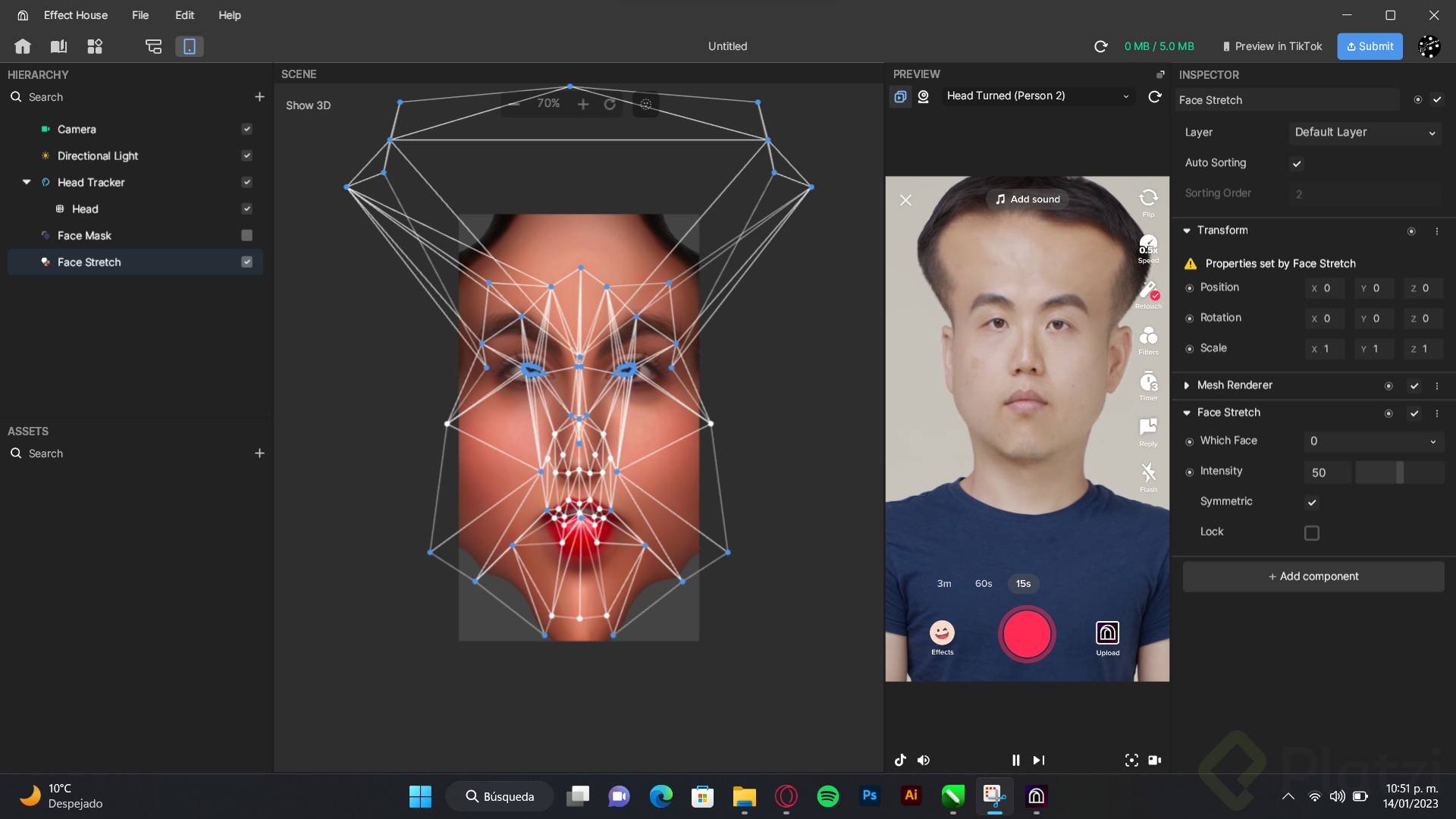1456x819 pixels.
Task: Restart the preview with refresh icon
Action: click(x=1155, y=96)
